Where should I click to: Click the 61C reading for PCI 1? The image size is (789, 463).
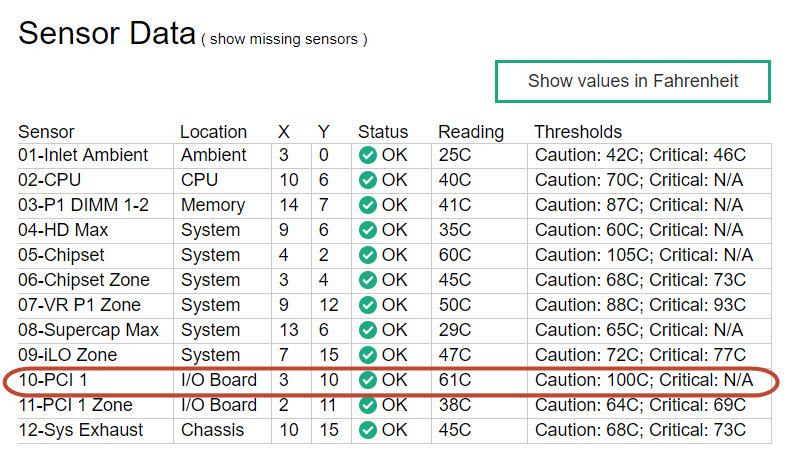[x=454, y=381]
